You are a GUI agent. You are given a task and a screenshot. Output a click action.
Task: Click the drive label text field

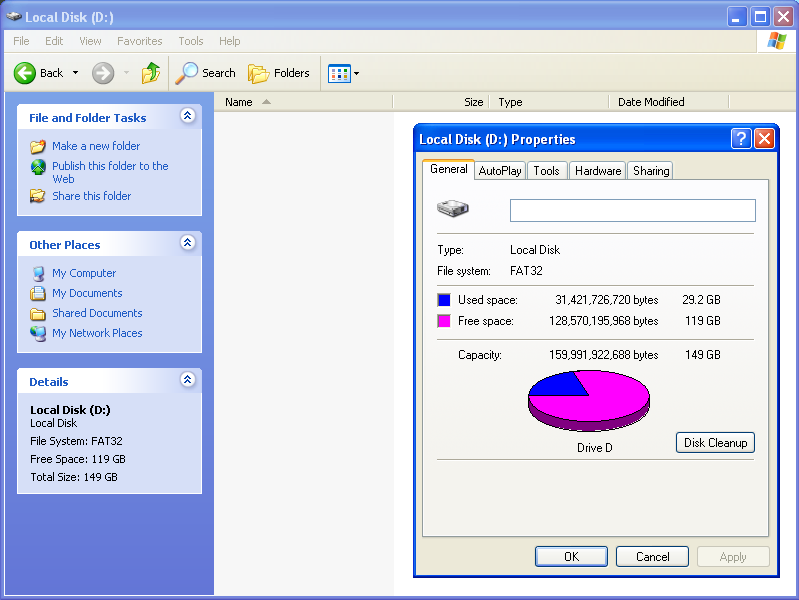click(632, 210)
